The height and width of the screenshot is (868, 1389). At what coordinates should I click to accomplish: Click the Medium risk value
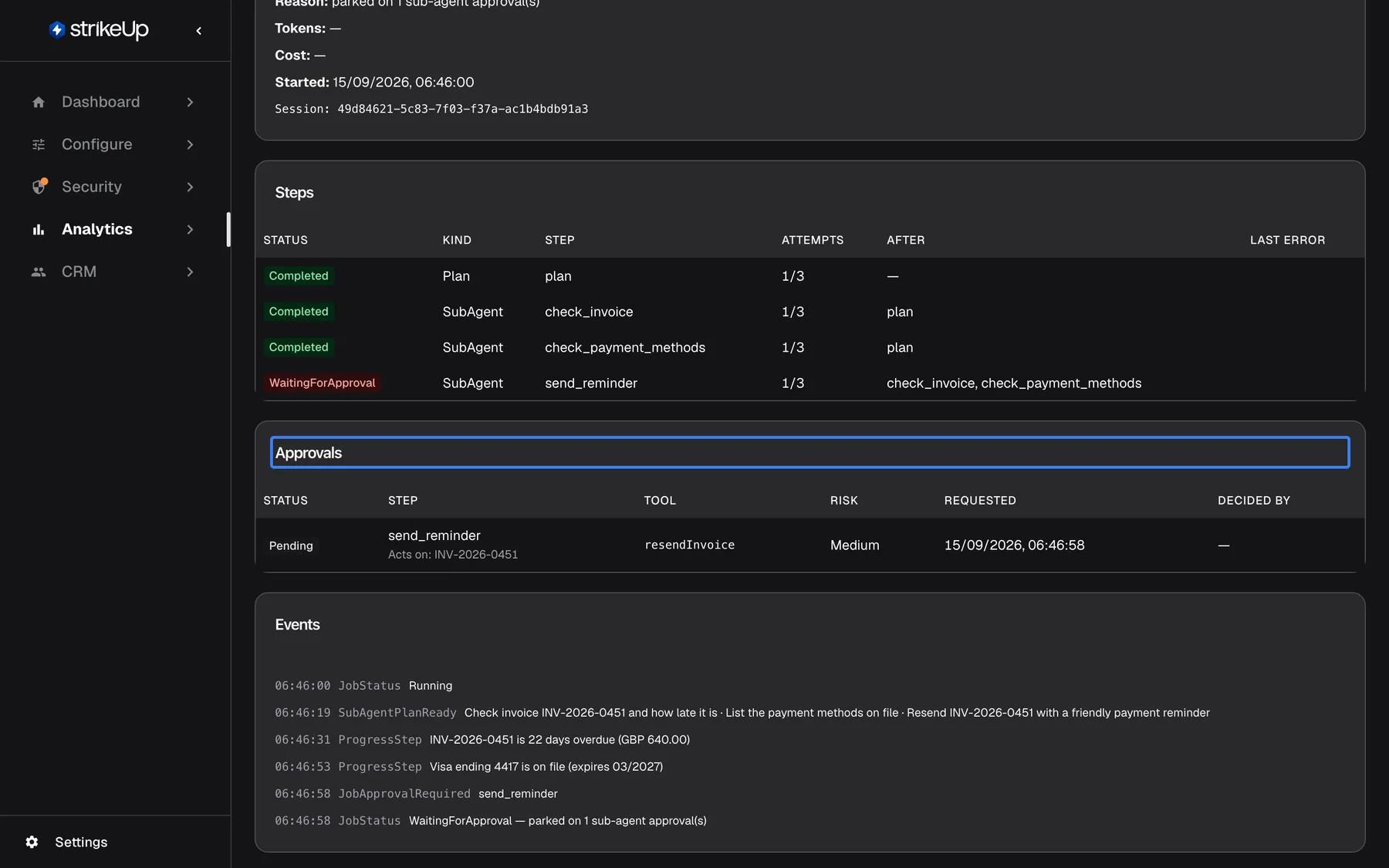[x=854, y=545]
